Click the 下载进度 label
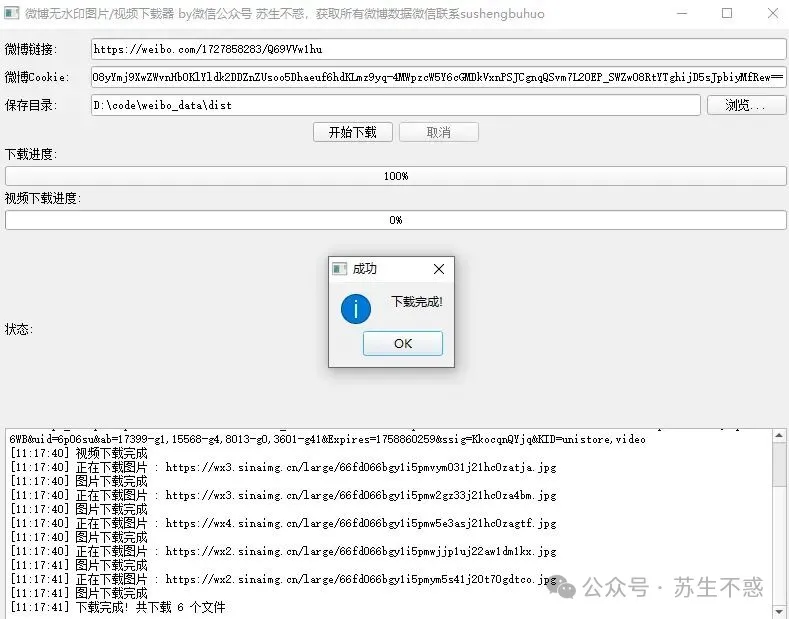 point(31,154)
